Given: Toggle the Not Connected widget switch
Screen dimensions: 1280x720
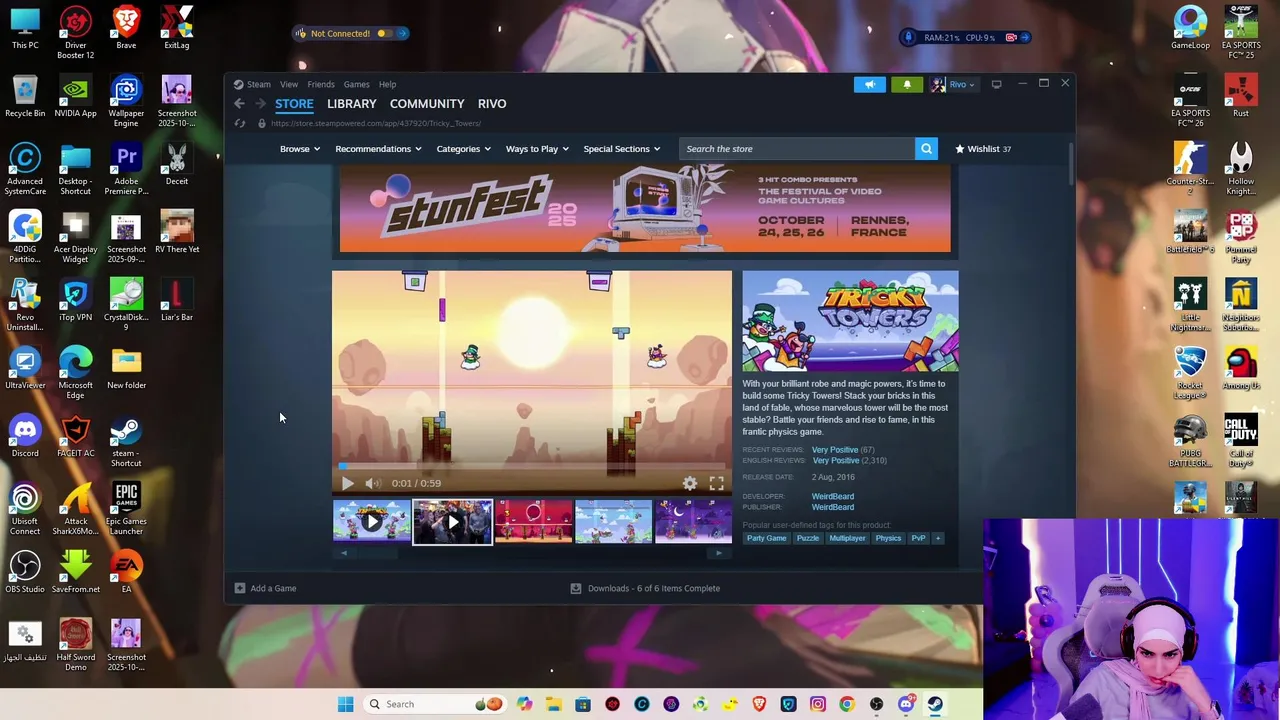Looking at the screenshot, I should pyautogui.click(x=386, y=34).
